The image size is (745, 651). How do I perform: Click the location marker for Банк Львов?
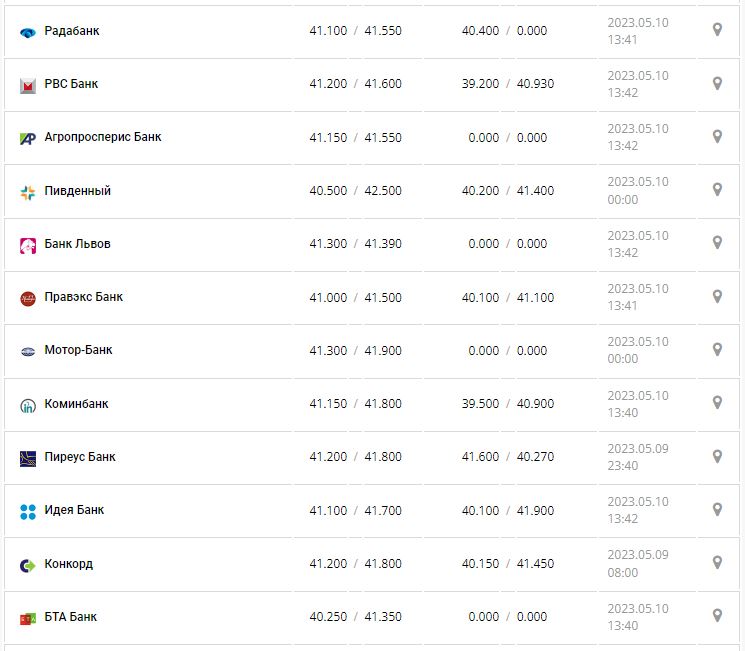[x=717, y=243]
